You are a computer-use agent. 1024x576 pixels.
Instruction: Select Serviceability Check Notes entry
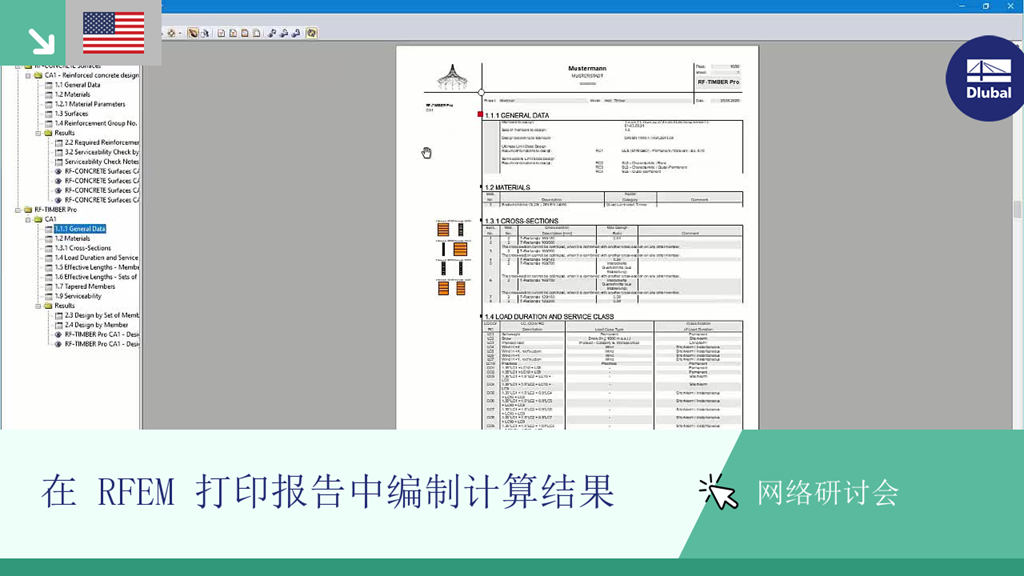(102, 161)
